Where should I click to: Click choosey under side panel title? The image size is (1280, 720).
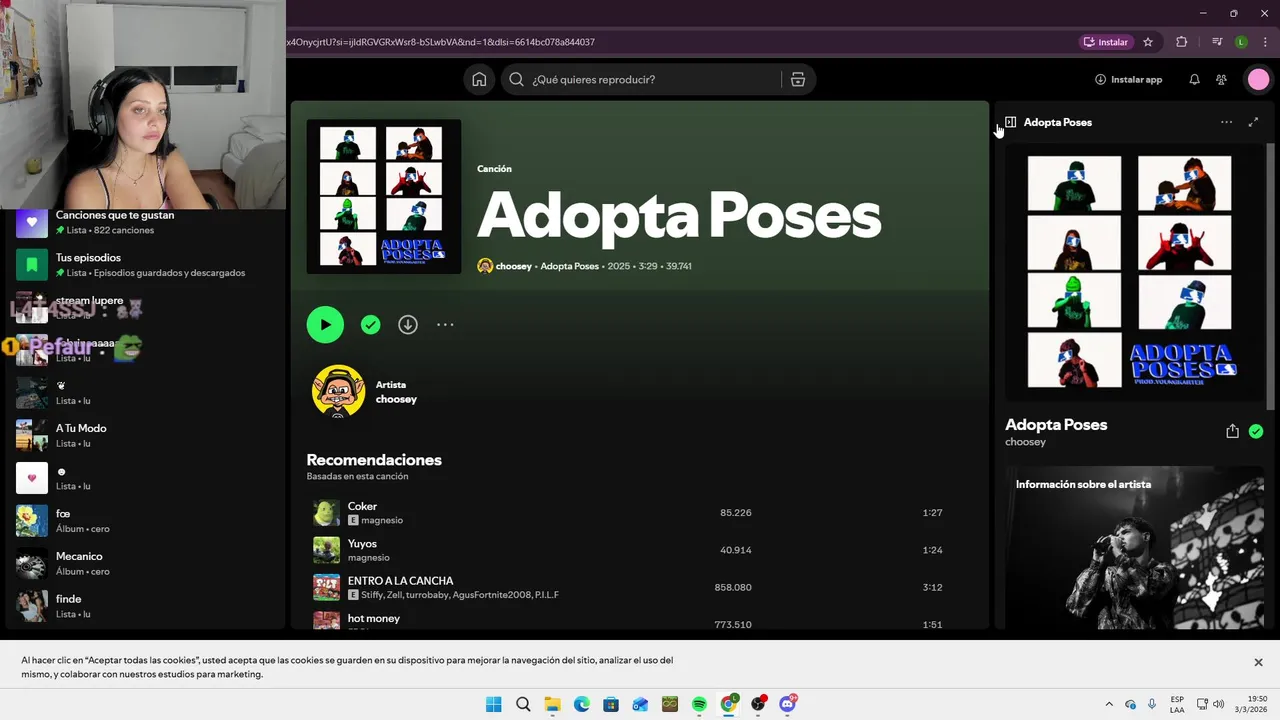(1025, 442)
